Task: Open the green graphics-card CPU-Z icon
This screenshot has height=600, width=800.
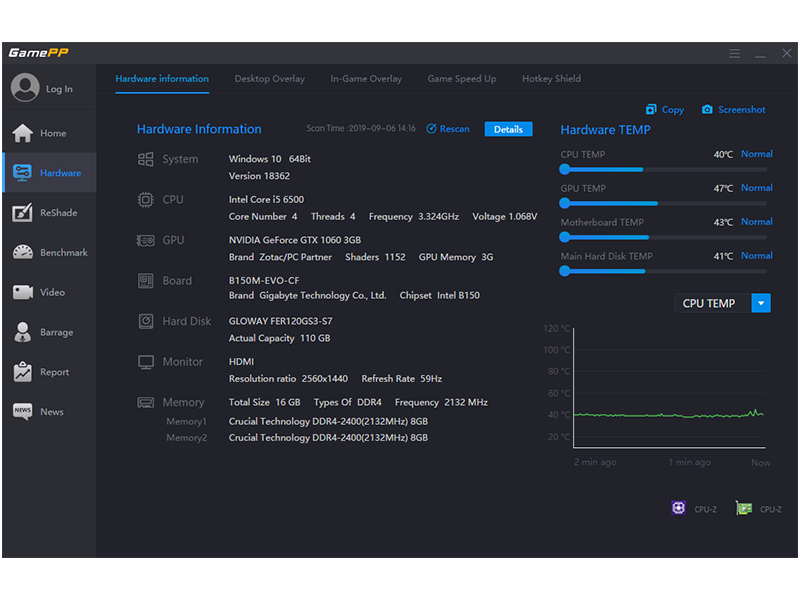Action: point(744,508)
